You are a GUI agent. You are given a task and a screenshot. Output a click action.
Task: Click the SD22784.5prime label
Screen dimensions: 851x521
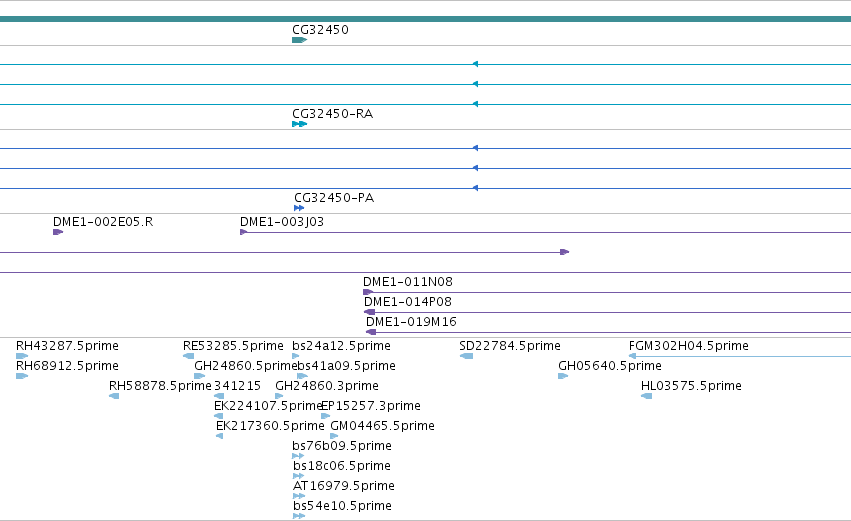pos(510,346)
